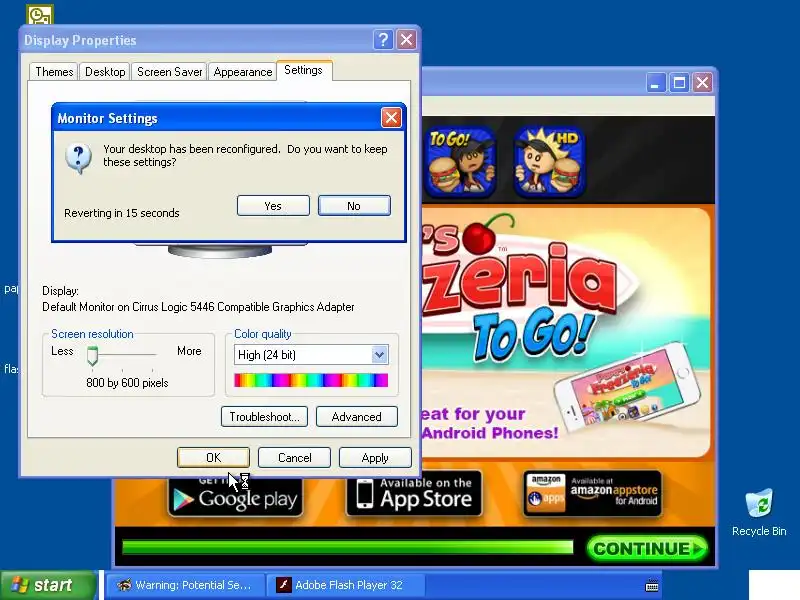Close the Monitor Settings dialog
The height and width of the screenshot is (600, 800).
pyautogui.click(x=391, y=118)
